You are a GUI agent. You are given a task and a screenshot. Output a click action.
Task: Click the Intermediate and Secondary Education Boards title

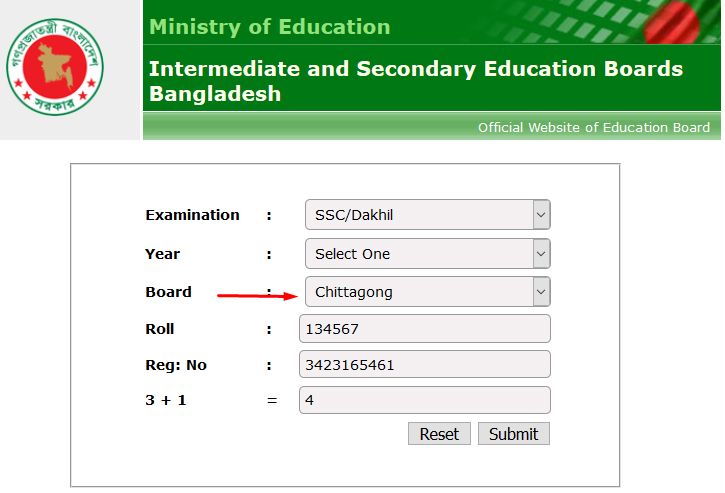click(x=416, y=81)
